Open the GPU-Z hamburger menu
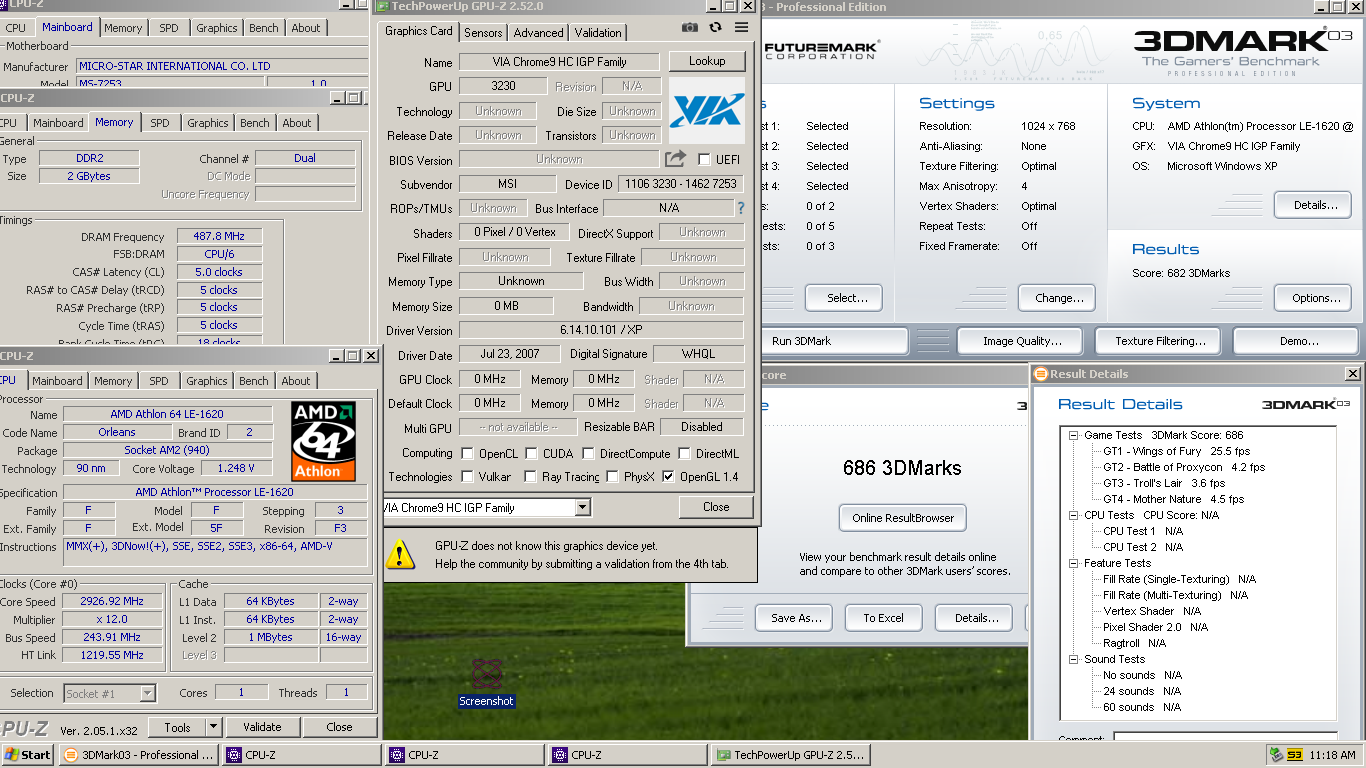 (741, 28)
